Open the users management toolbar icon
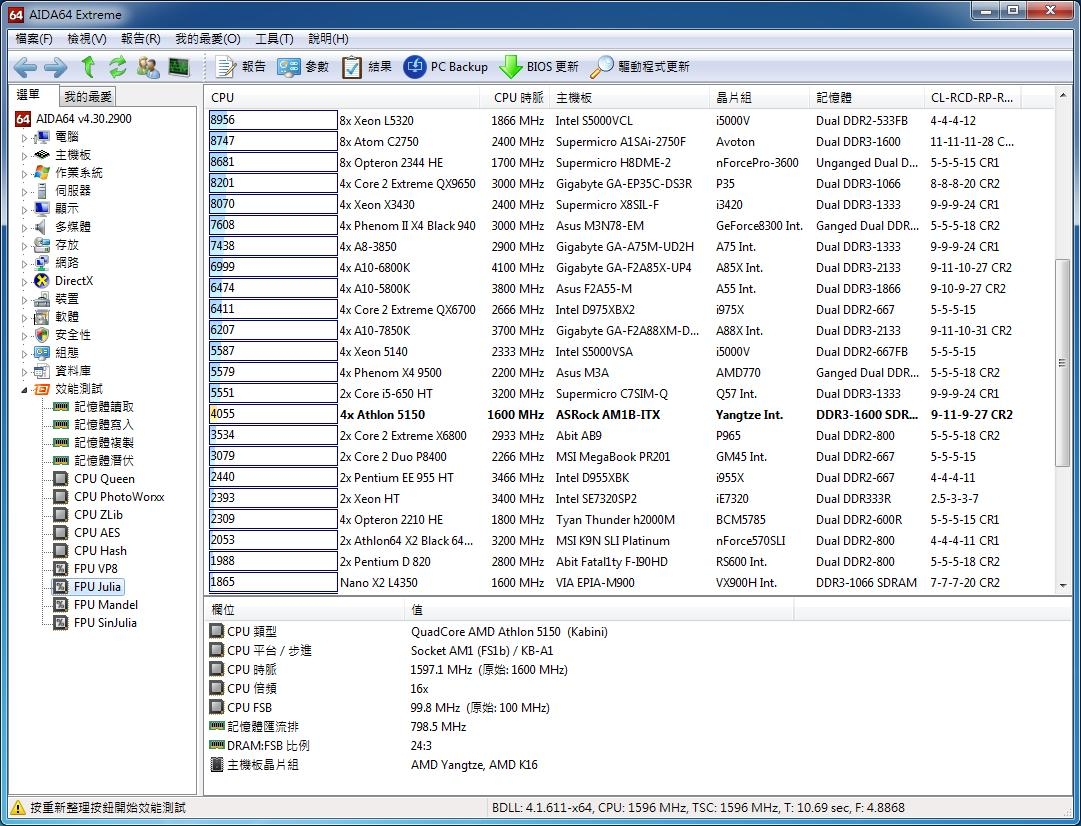 pos(148,67)
